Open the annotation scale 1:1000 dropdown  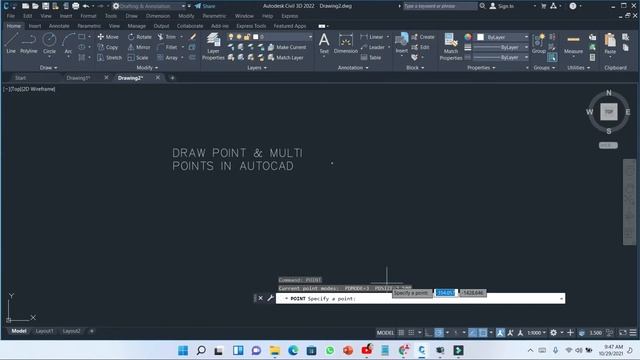[x=536, y=333]
